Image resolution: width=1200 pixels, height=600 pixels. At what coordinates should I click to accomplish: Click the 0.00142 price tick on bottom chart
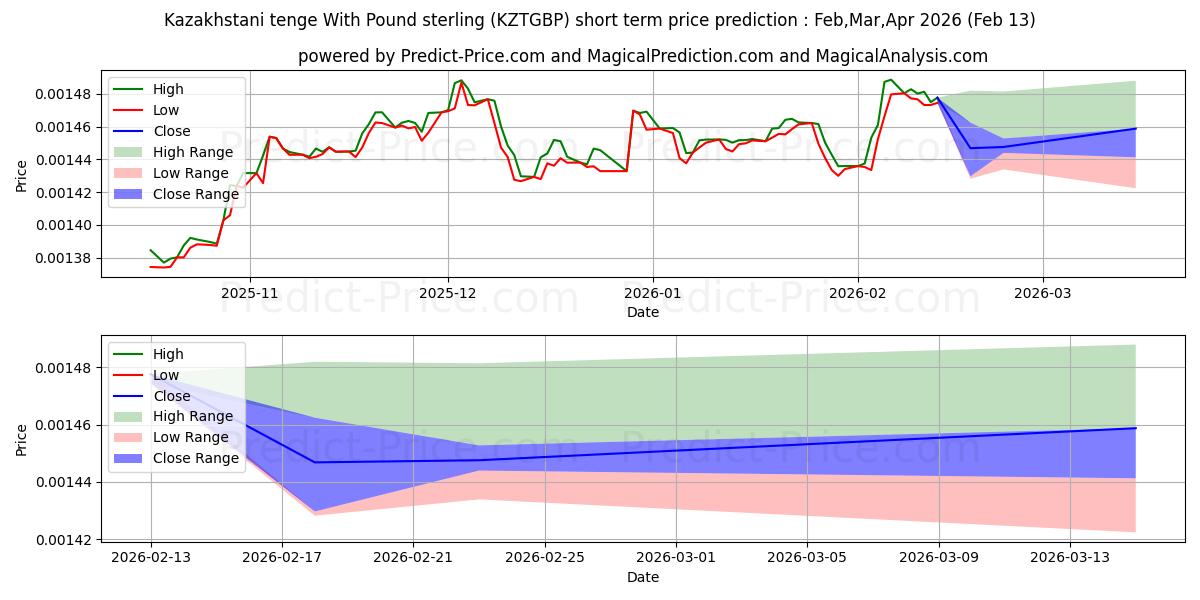[x=65, y=540]
